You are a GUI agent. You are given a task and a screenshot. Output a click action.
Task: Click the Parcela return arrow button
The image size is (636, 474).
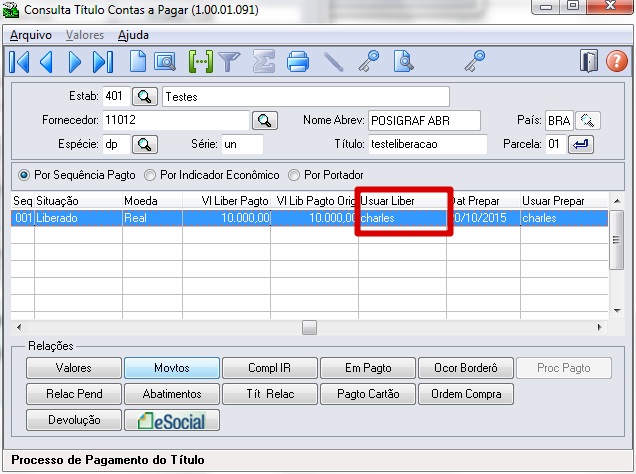pyautogui.click(x=581, y=144)
